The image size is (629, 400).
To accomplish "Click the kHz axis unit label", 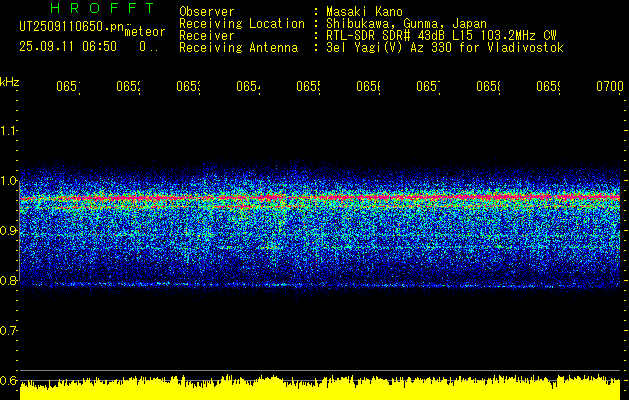I will [10, 82].
